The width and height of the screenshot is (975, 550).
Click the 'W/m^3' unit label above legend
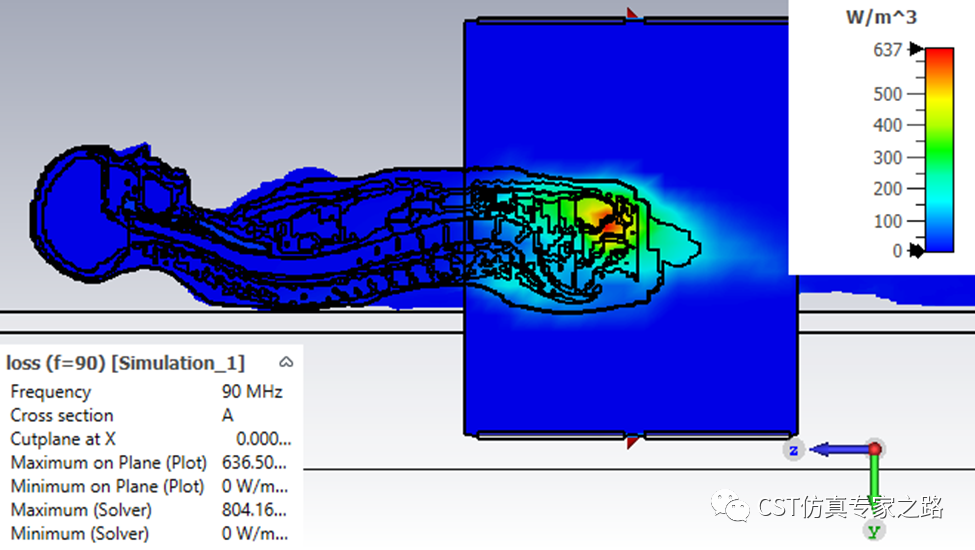(x=881, y=17)
